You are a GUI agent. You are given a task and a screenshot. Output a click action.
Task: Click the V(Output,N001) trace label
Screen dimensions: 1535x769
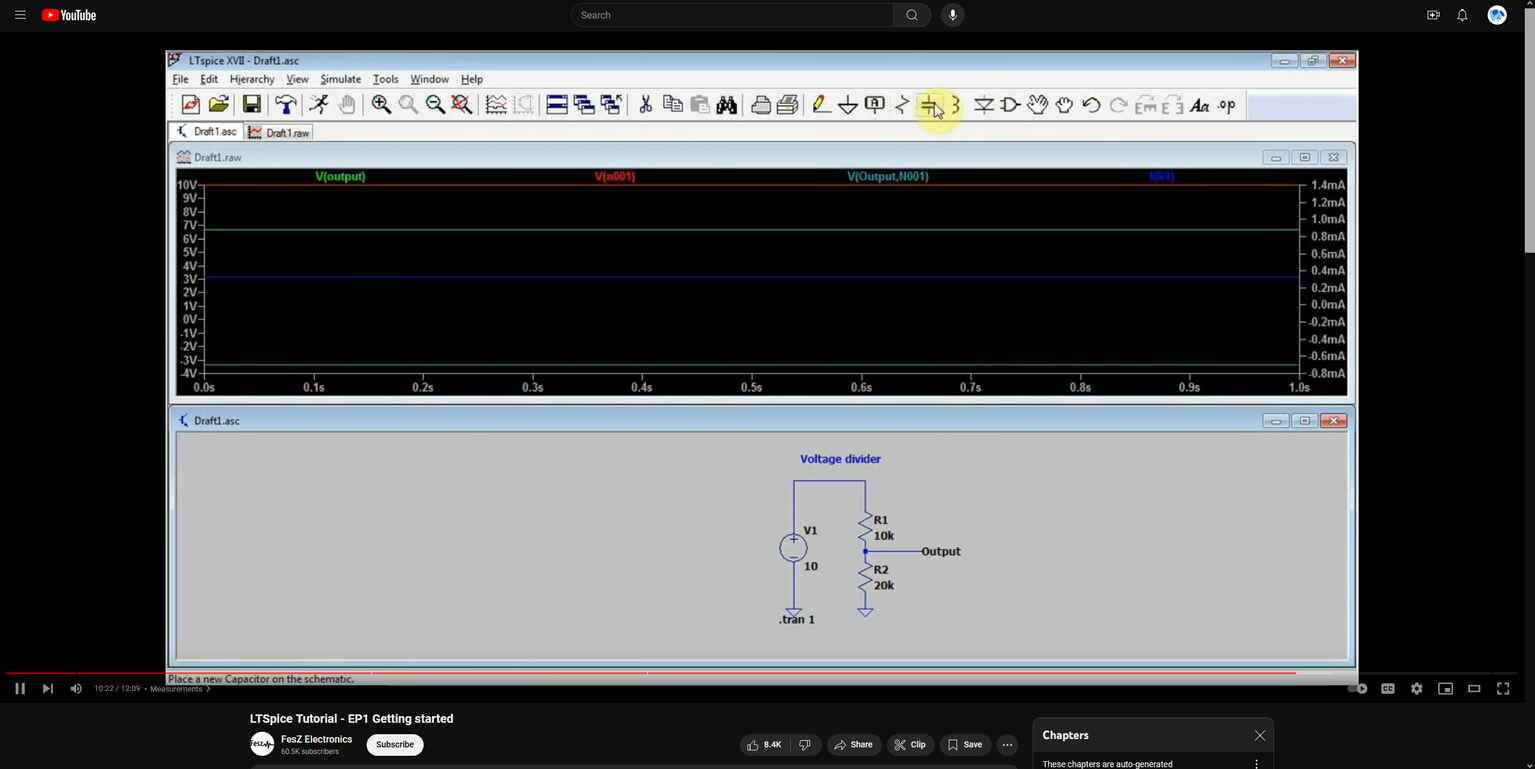pyautogui.click(x=888, y=176)
